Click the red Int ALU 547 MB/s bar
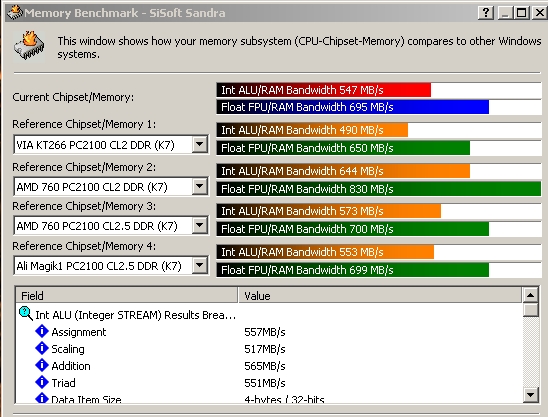Screen dimensions: 548x417 pos(324,90)
